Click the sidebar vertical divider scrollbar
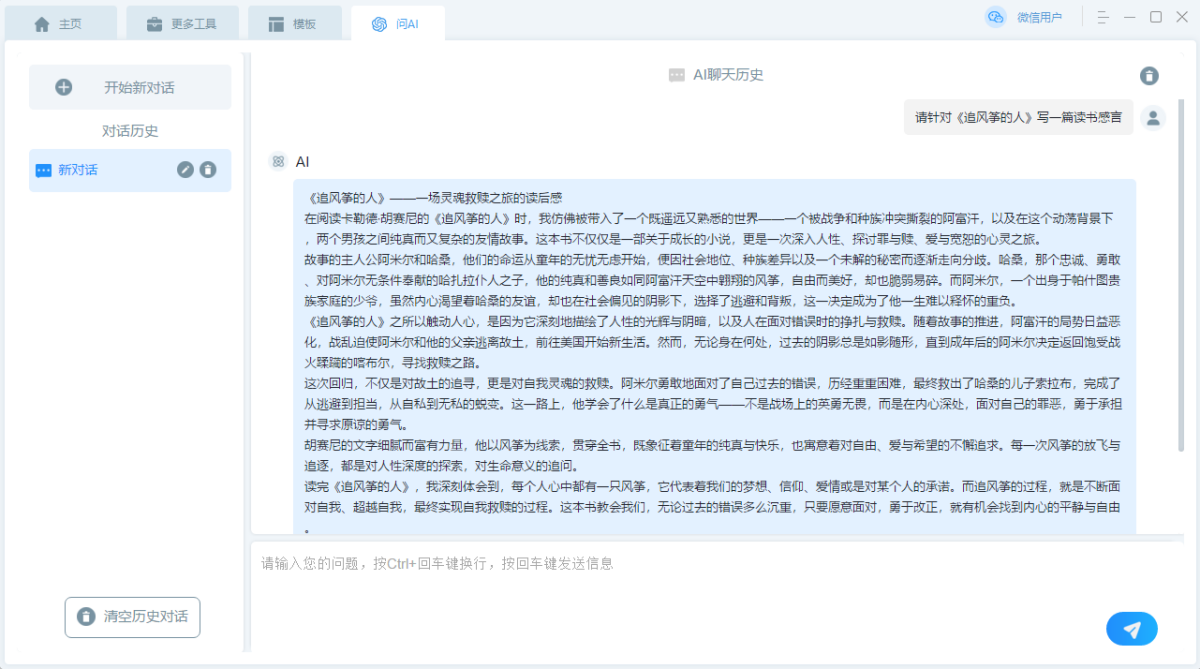This screenshot has height=669, width=1200. [246, 350]
